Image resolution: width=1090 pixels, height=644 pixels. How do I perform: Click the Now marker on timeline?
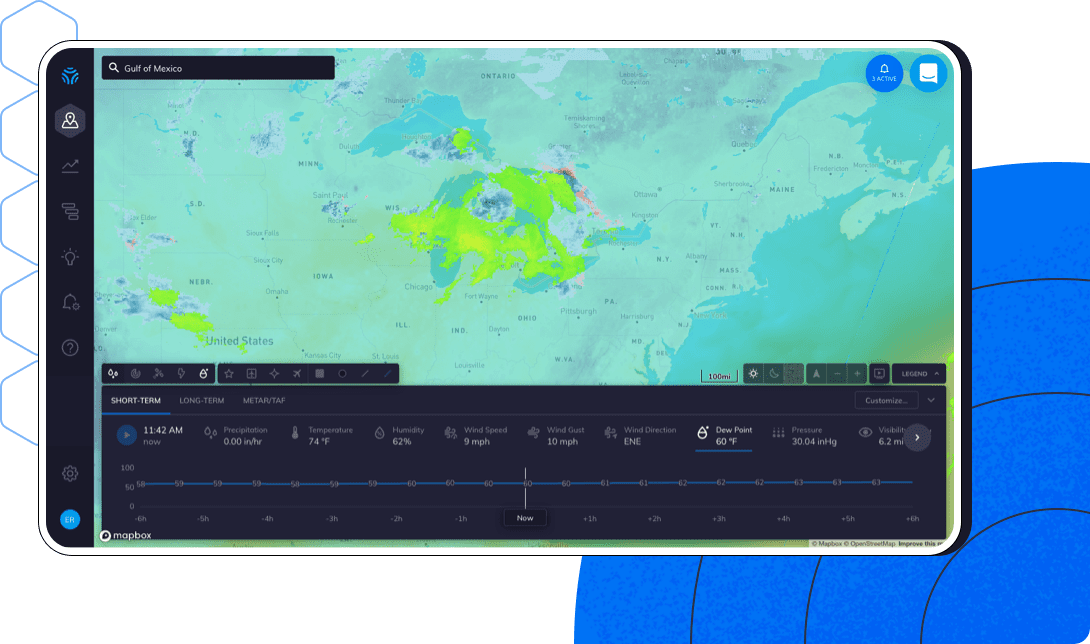[525, 518]
